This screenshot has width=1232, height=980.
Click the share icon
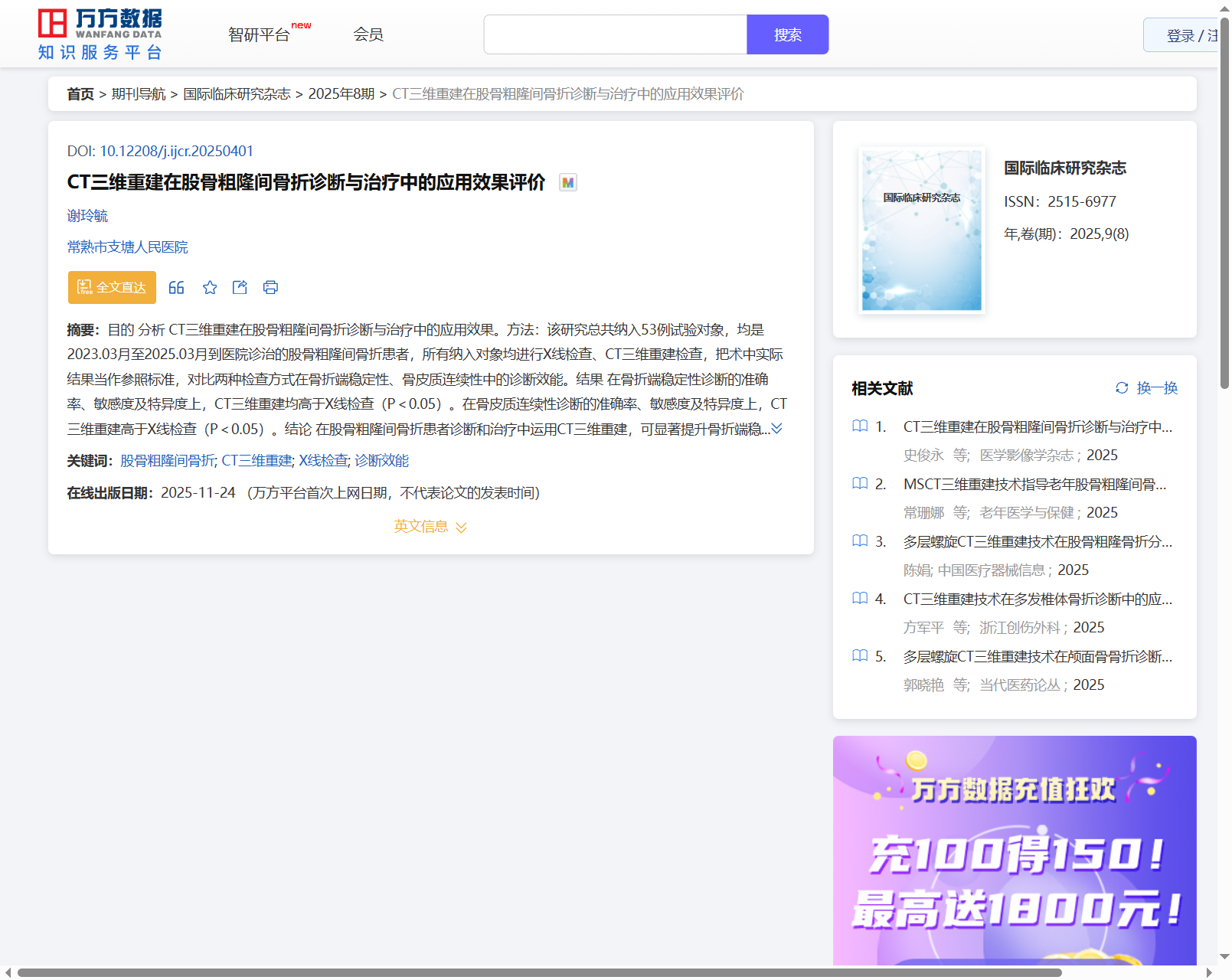pos(240,287)
